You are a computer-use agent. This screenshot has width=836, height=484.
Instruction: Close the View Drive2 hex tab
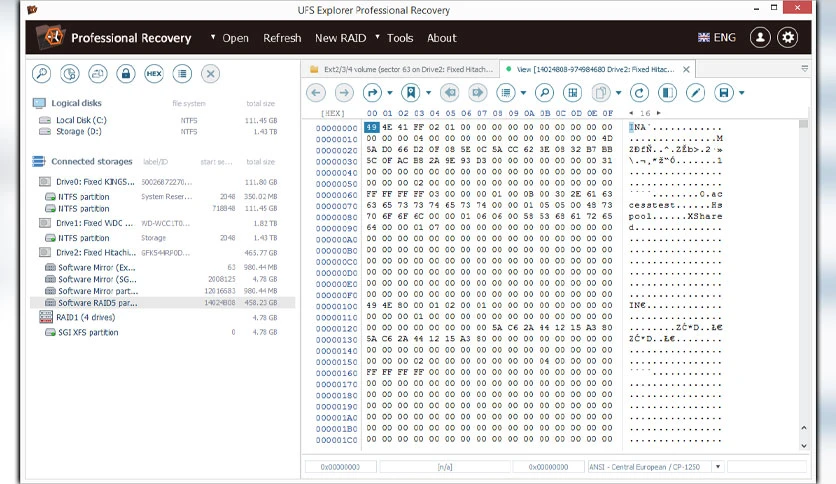(x=686, y=69)
